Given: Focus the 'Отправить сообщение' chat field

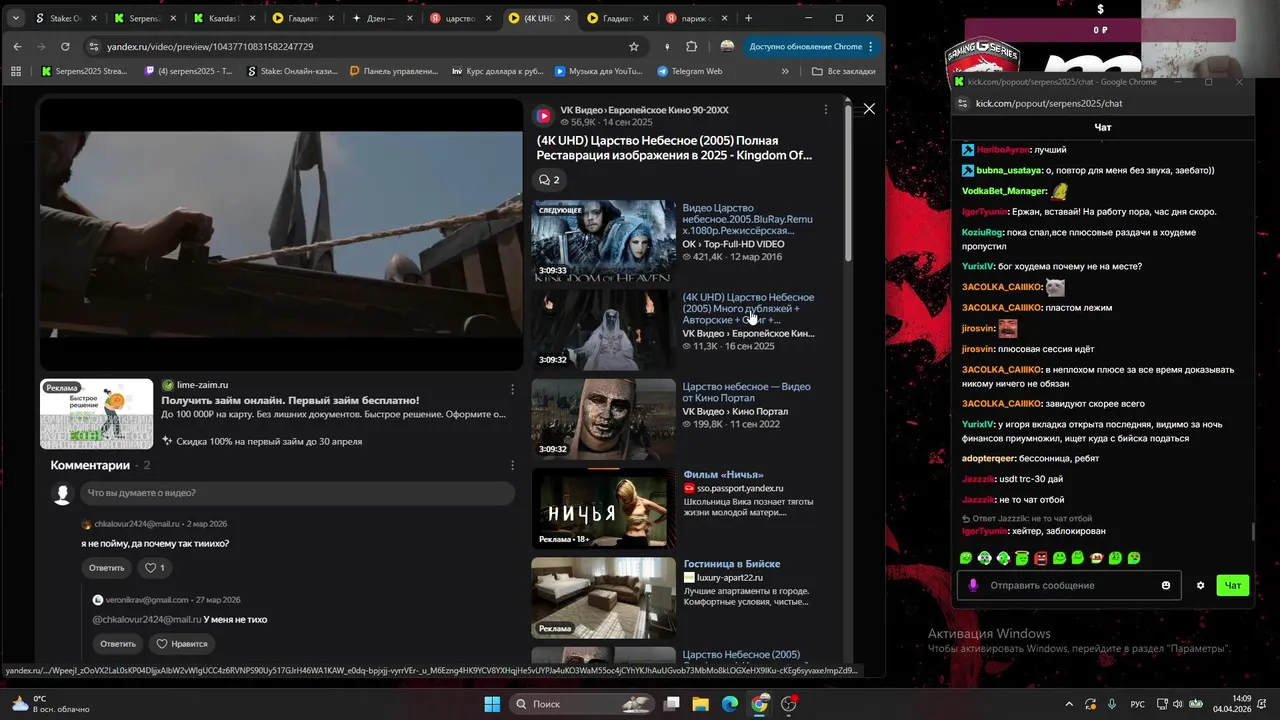Looking at the screenshot, I should [1068, 585].
